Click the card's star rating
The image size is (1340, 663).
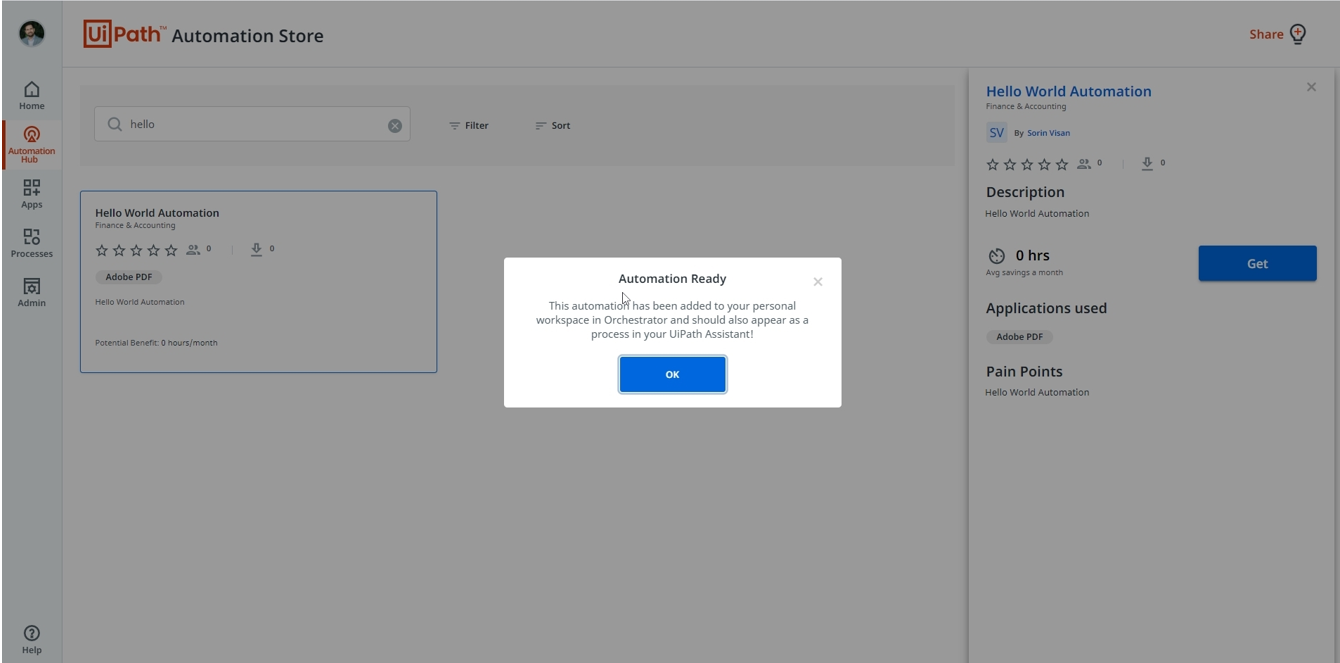click(136, 250)
